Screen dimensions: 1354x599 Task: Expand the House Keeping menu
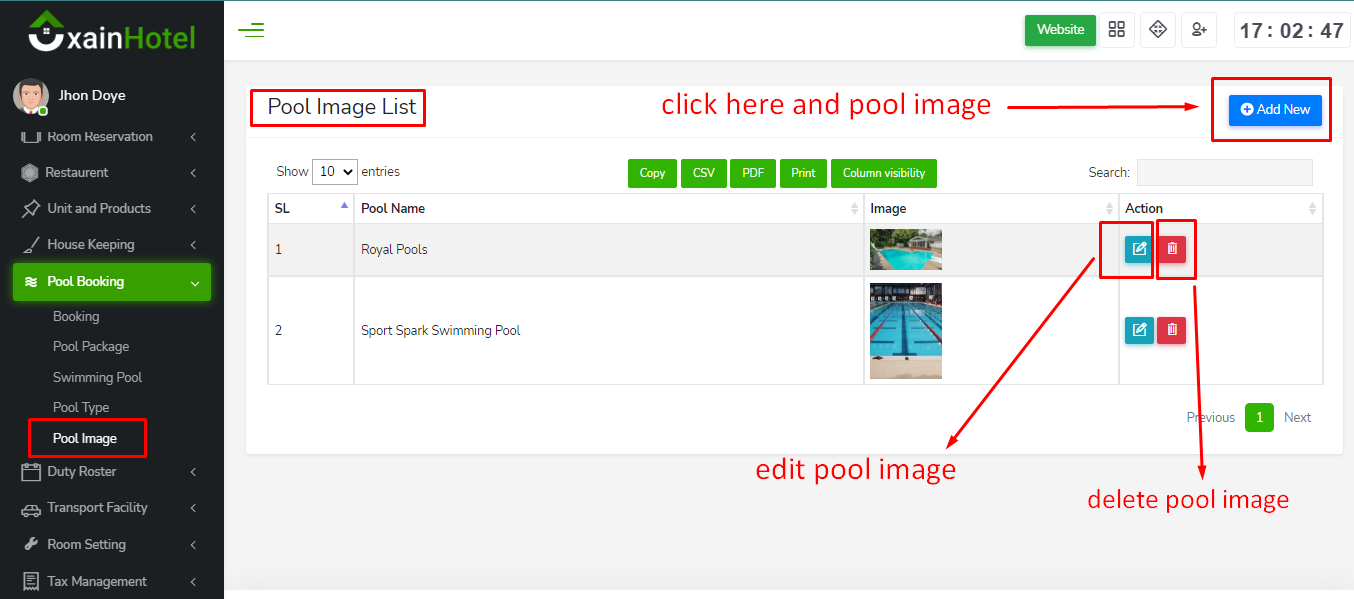[110, 245]
